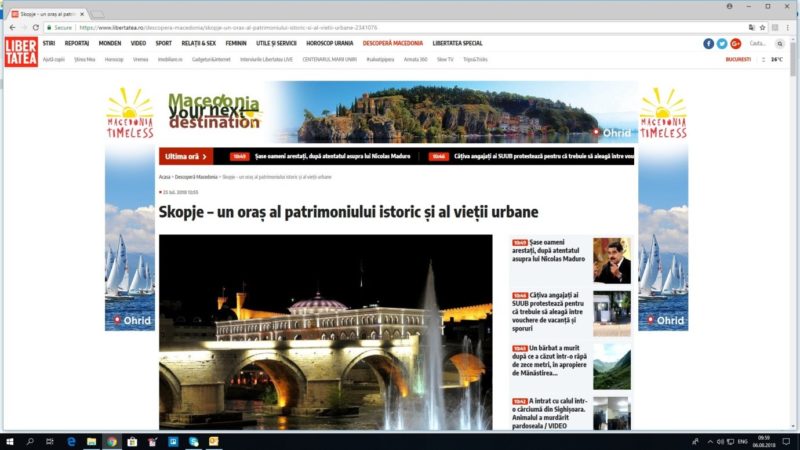Open the SPORT section

163,43
